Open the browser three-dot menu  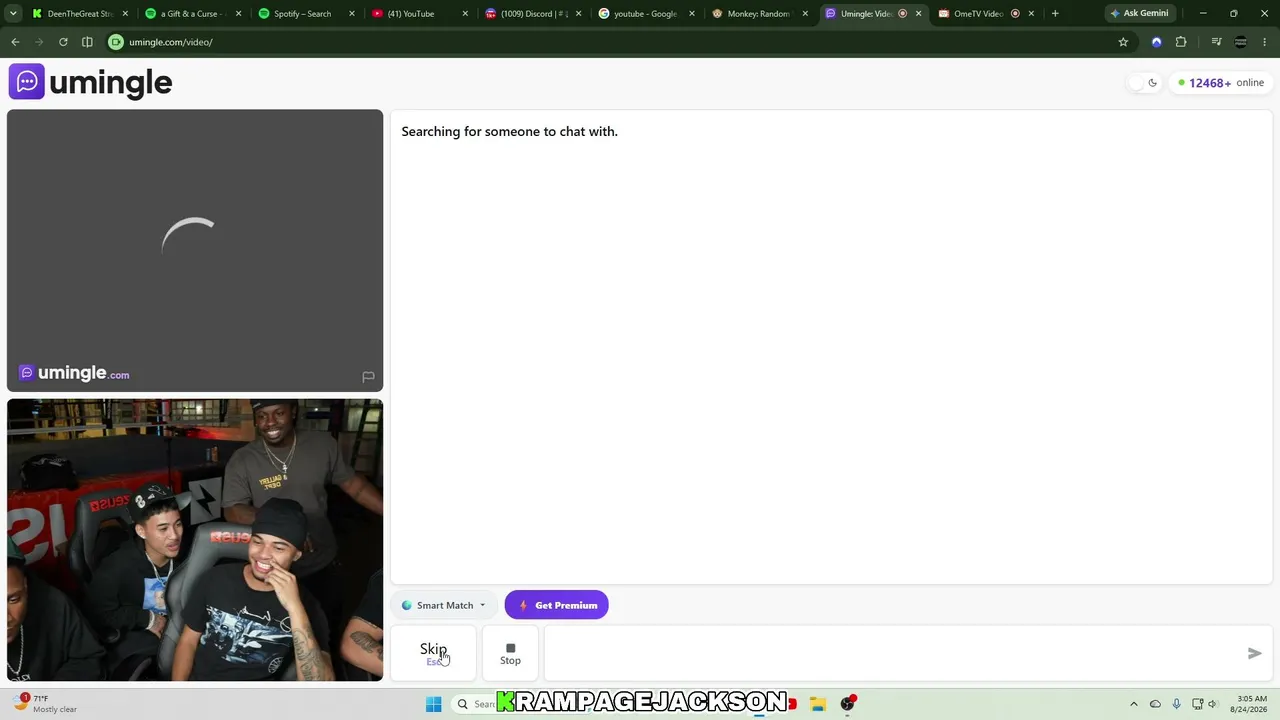coord(1265,42)
